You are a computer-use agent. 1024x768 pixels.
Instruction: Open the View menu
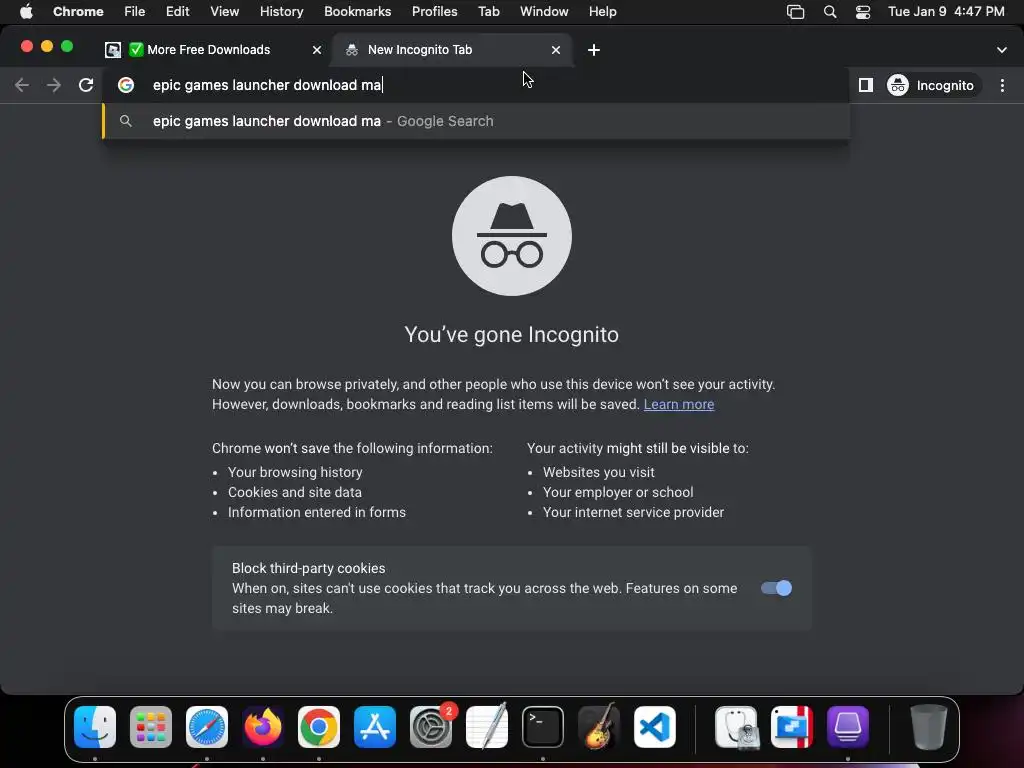pyautogui.click(x=224, y=11)
